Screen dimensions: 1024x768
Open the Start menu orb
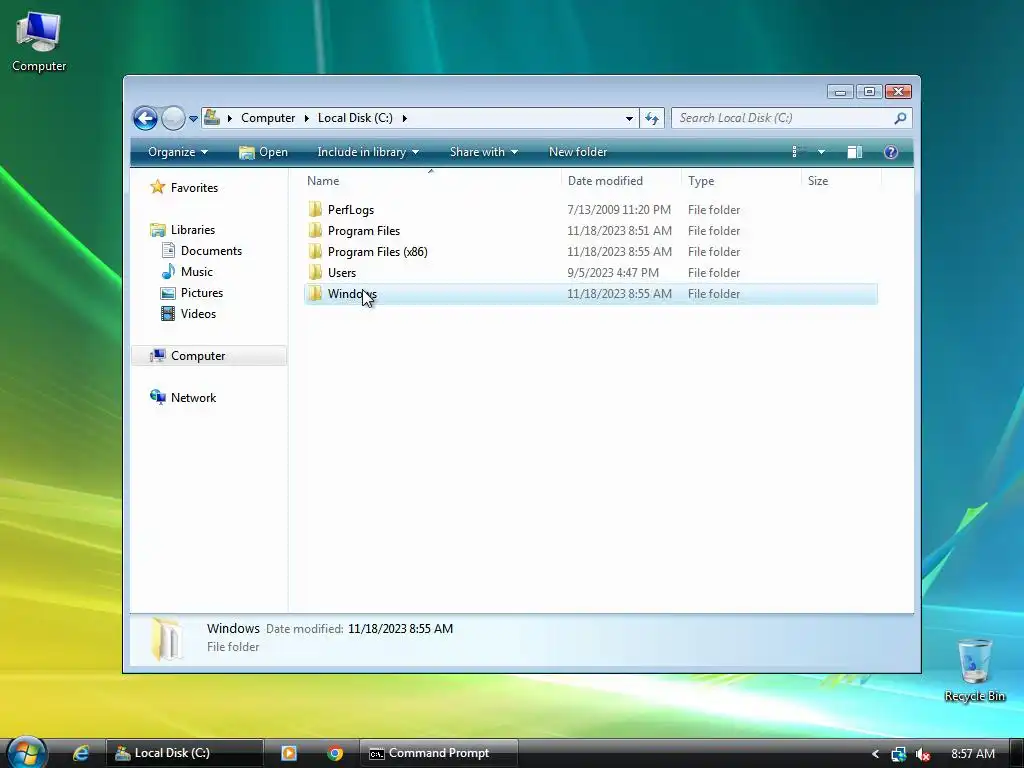coord(27,752)
